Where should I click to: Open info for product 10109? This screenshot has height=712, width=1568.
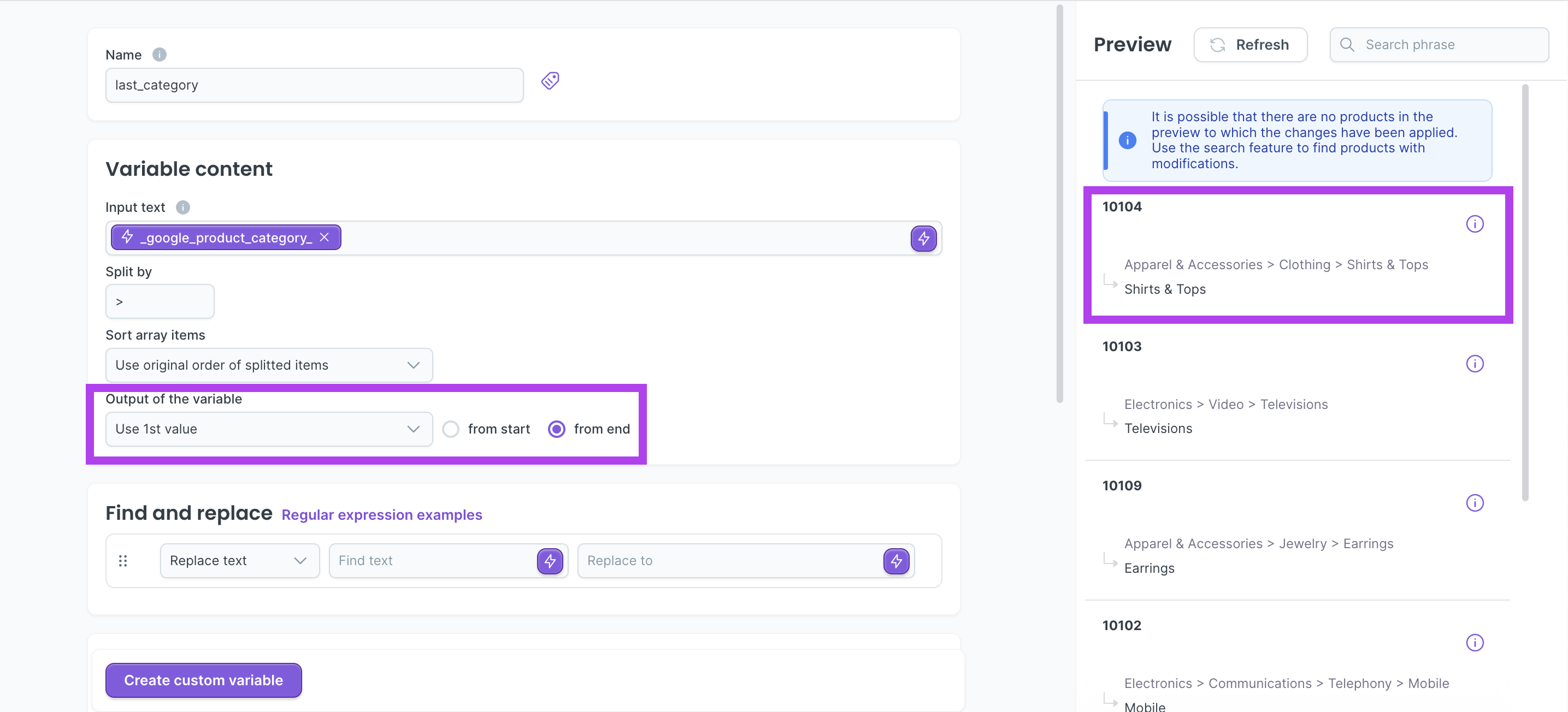point(1473,503)
